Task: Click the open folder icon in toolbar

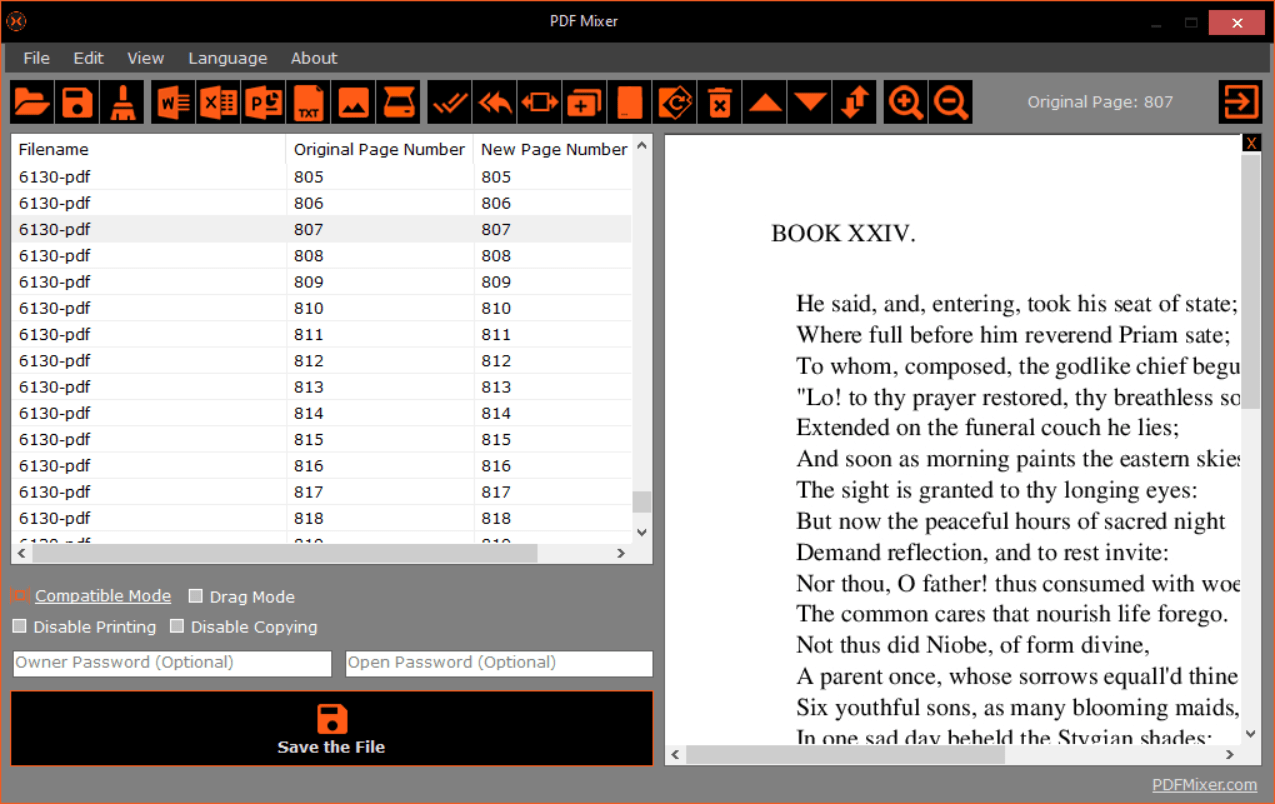Action: 31,102
